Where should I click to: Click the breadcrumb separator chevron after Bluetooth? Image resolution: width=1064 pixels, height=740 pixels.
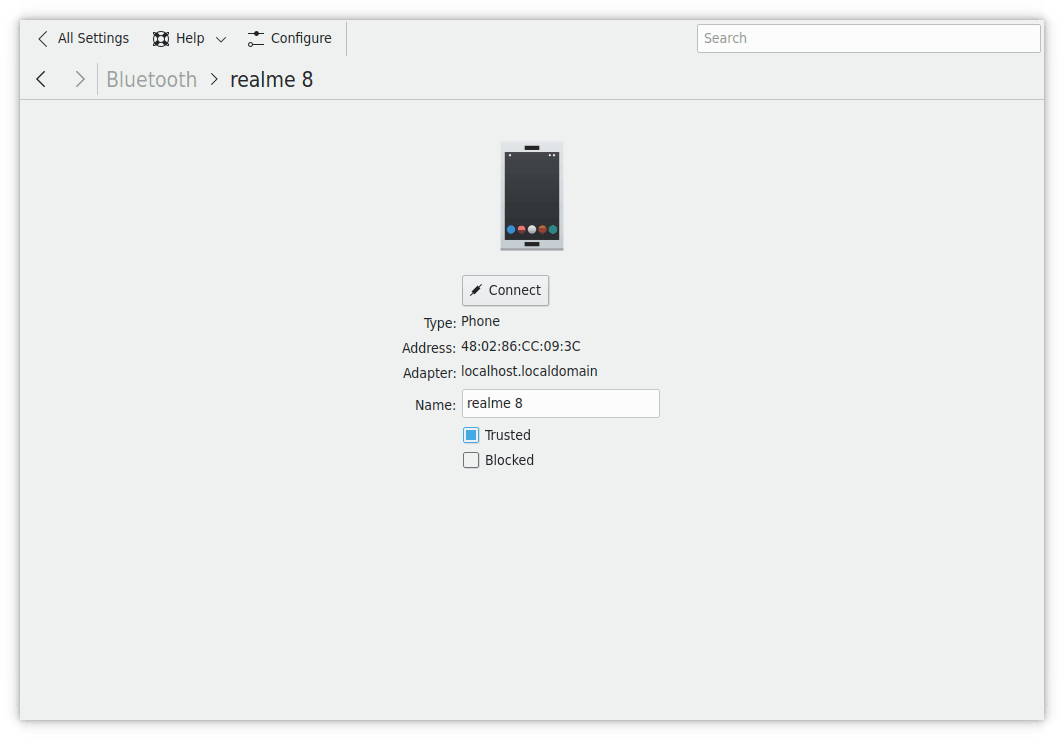click(x=214, y=79)
